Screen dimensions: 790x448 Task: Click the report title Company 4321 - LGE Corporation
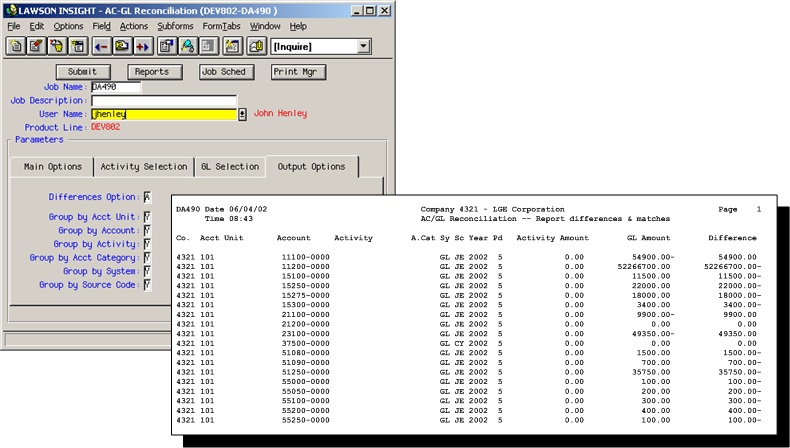(492, 209)
